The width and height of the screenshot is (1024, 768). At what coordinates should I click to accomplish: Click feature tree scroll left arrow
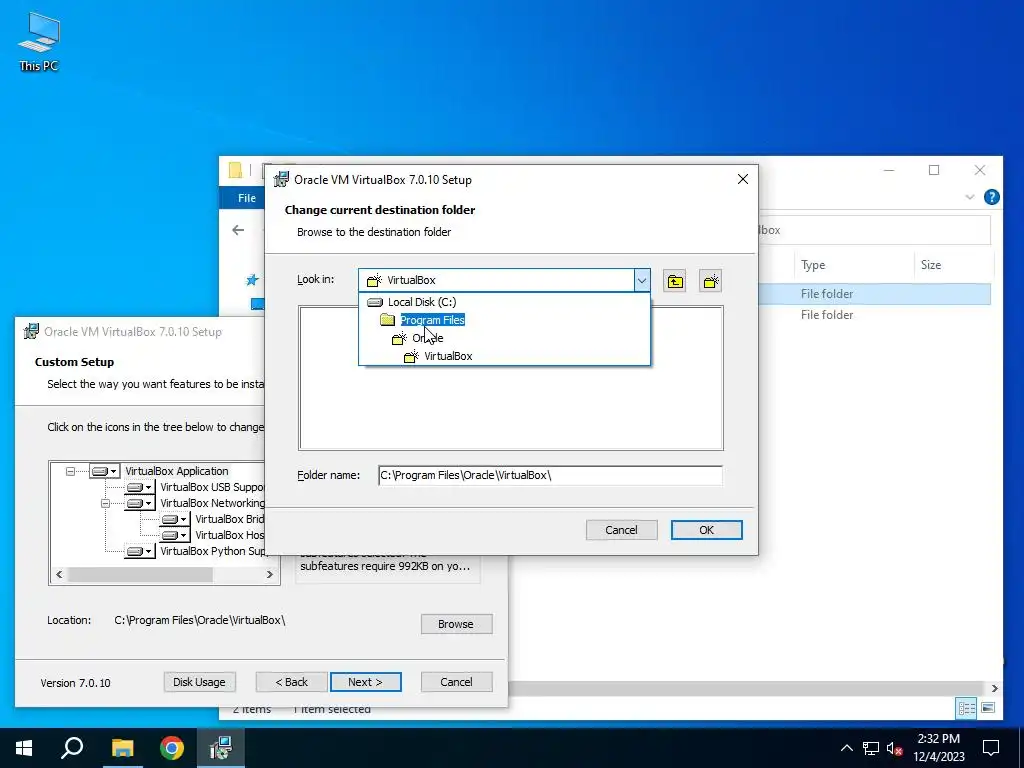click(x=59, y=574)
